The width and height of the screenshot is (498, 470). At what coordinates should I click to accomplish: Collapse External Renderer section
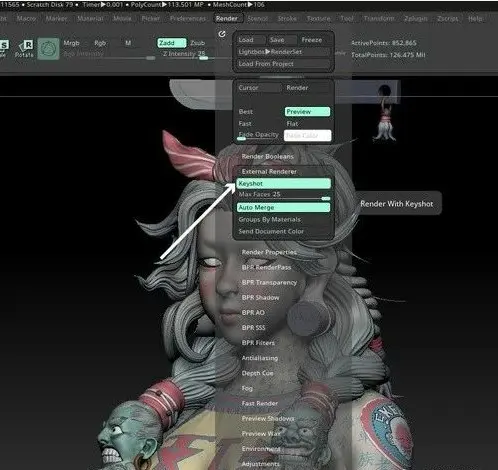pos(269,171)
